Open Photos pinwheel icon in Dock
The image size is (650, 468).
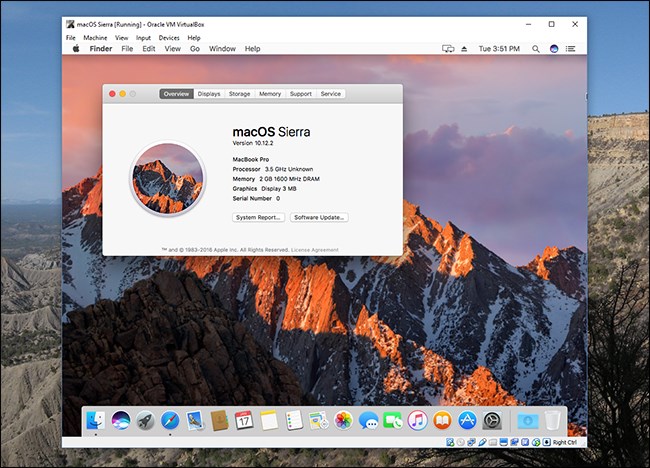point(343,420)
